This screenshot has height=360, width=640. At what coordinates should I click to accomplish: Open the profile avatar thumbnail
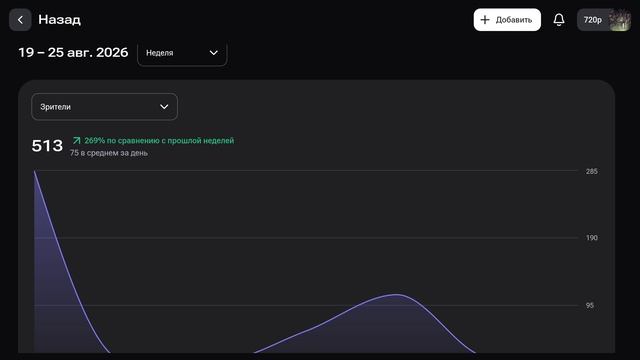tap(620, 20)
